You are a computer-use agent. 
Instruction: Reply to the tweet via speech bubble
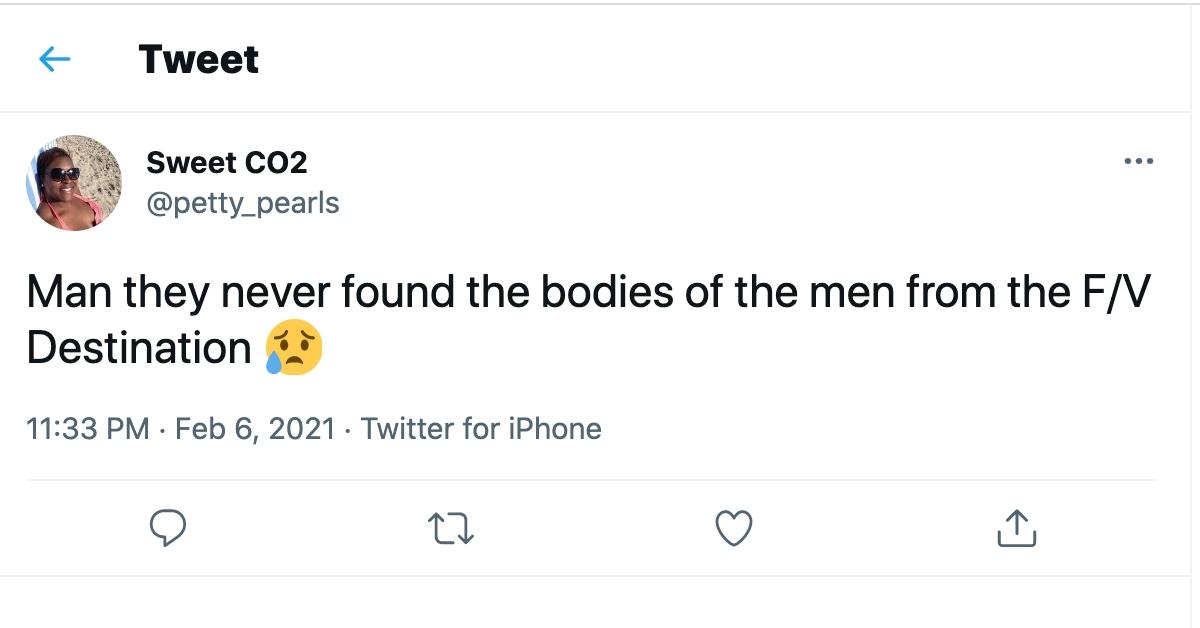coord(168,528)
